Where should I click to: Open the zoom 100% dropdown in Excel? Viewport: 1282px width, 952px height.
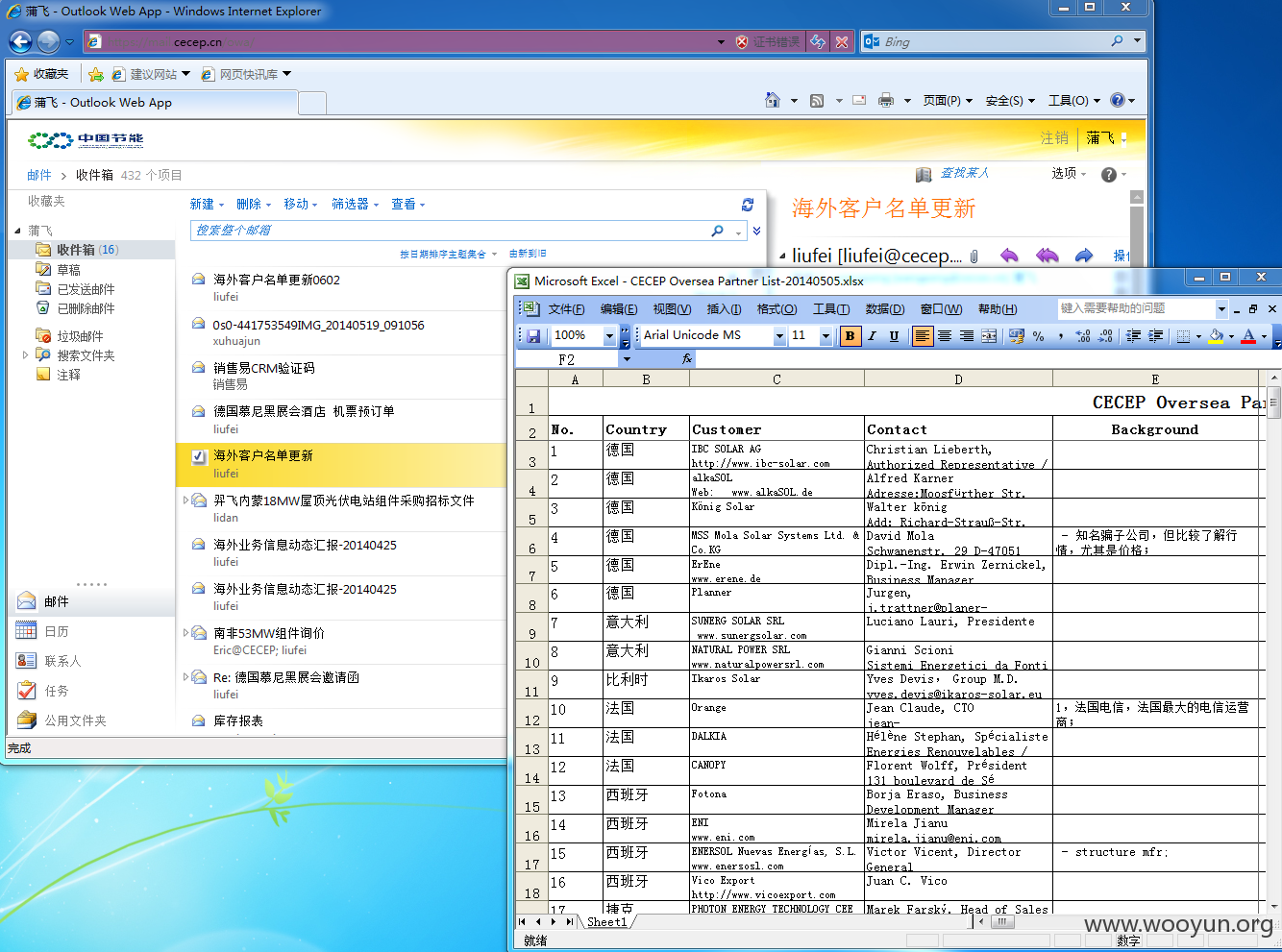[x=609, y=335]
